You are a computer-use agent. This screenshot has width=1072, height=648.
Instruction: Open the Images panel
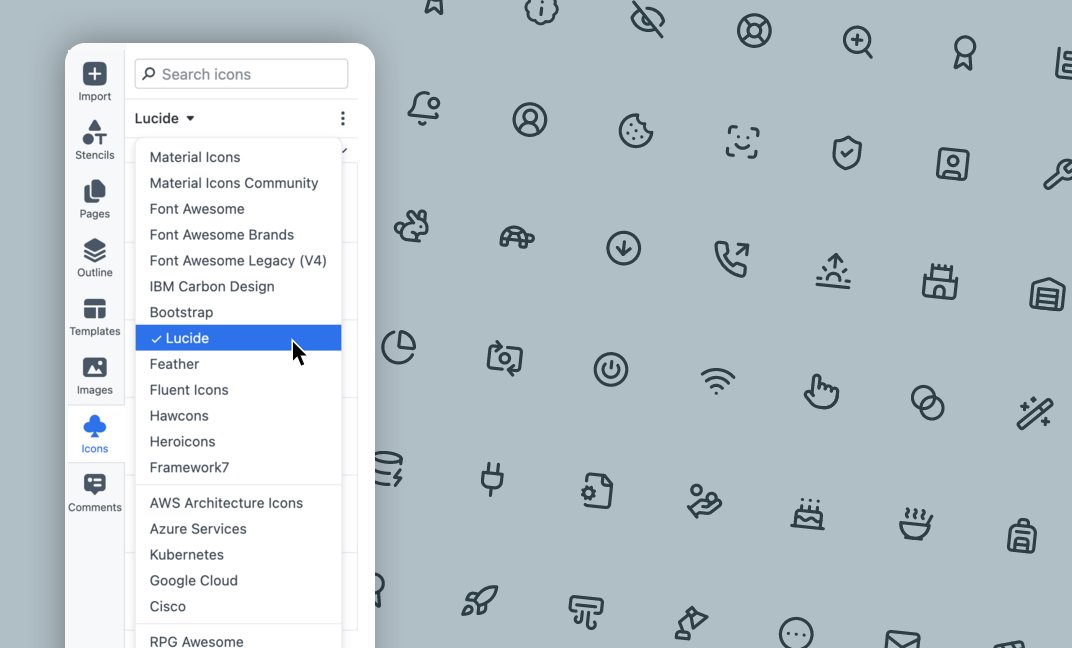pyautogui.click(x=94, y=375)
